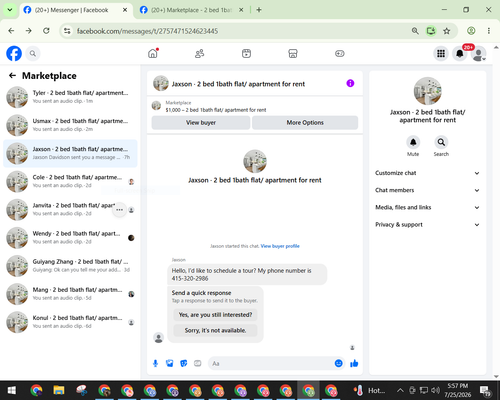This screenshot has height=400, width=500.
Task: Open listing thumbnail in right info panel
Action: 427,91
